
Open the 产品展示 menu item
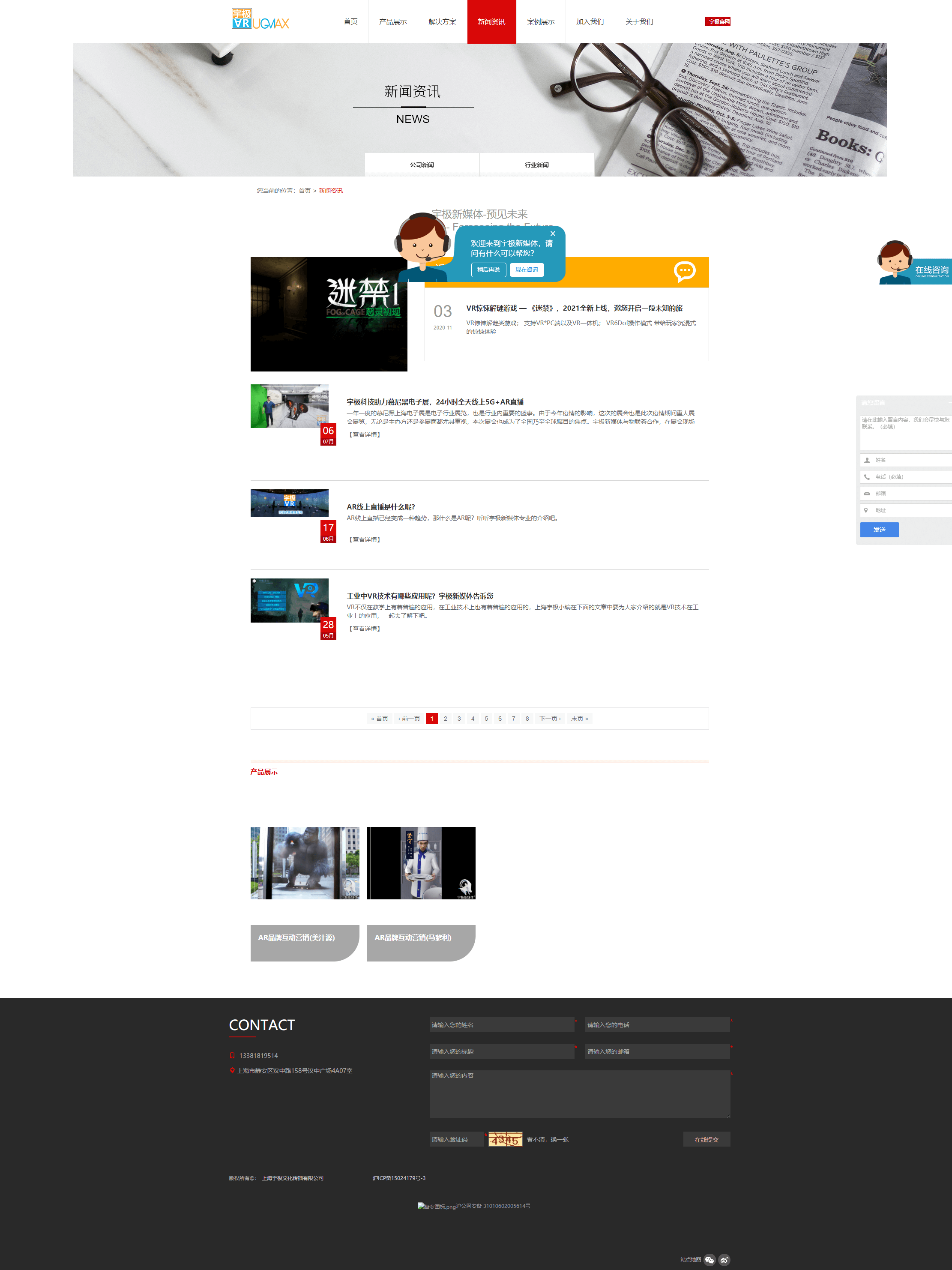[393, 22]
